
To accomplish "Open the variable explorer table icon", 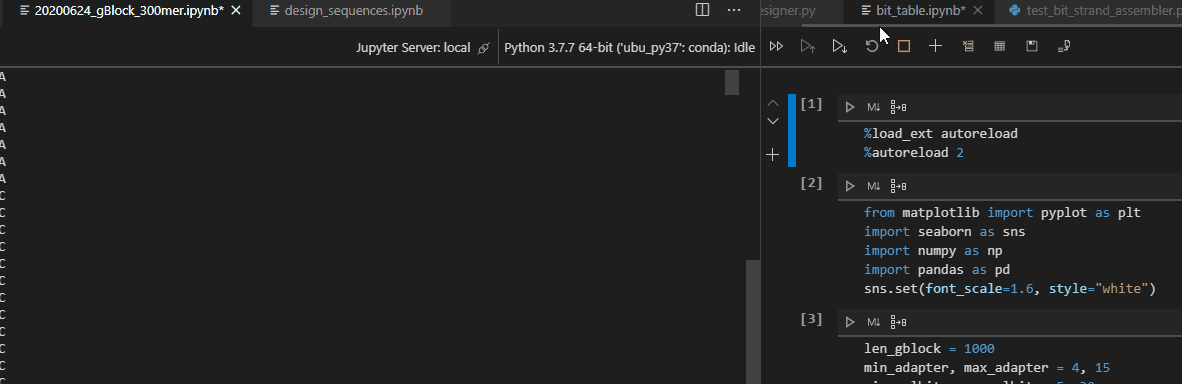I will 1000,46.
